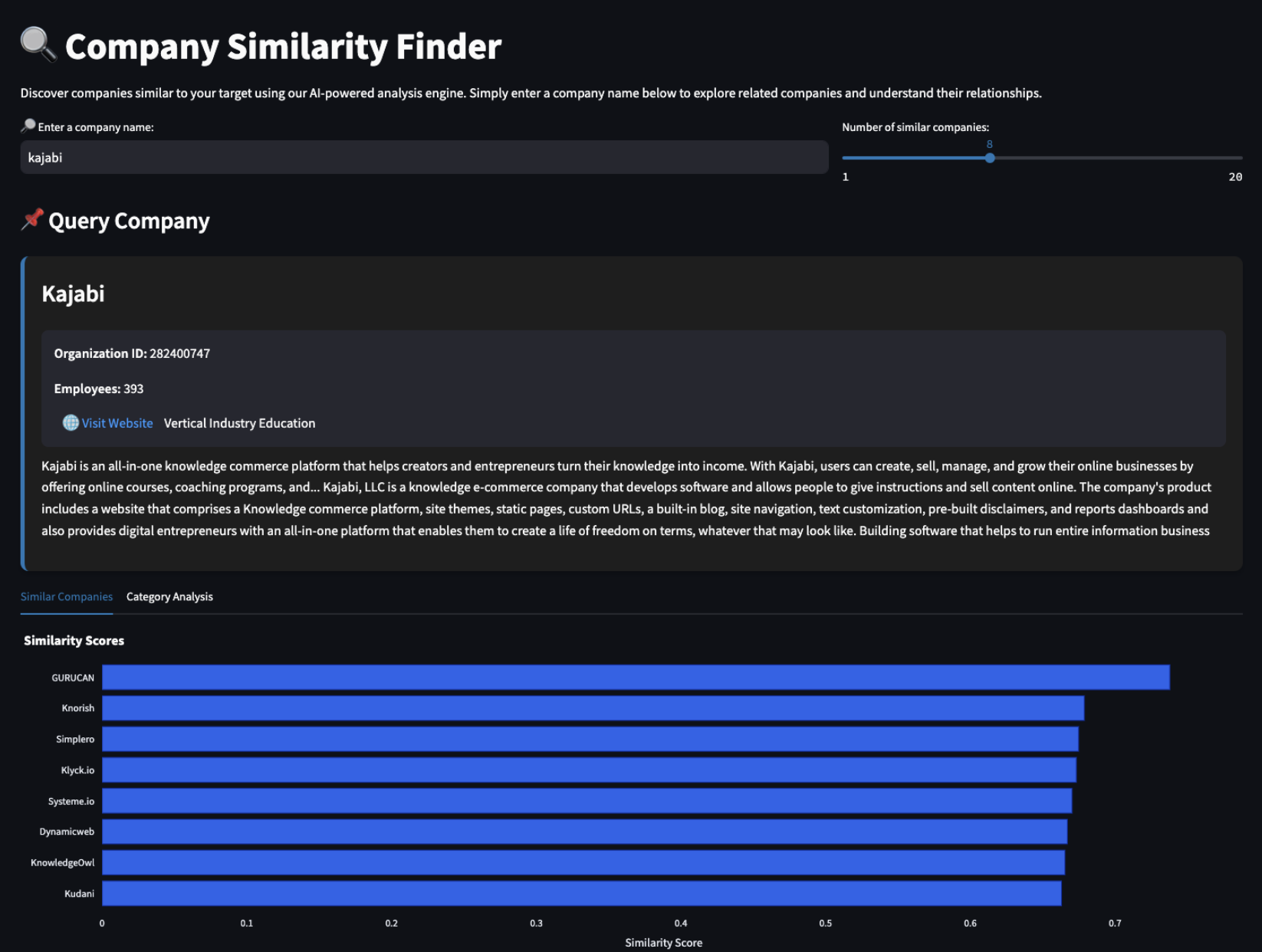Click the GURUCAN axis label

tap(73, 678)
